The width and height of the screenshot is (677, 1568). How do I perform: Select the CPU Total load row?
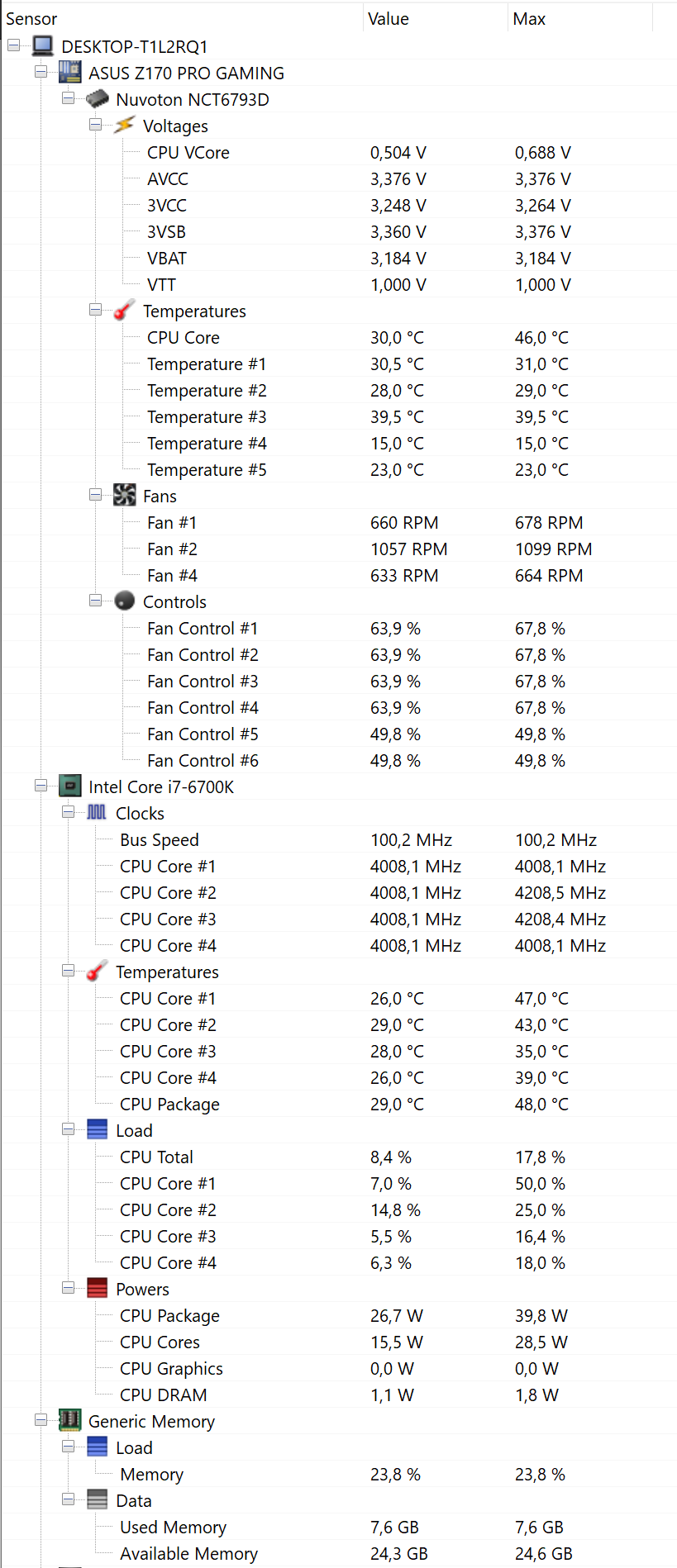[339, 1157]
